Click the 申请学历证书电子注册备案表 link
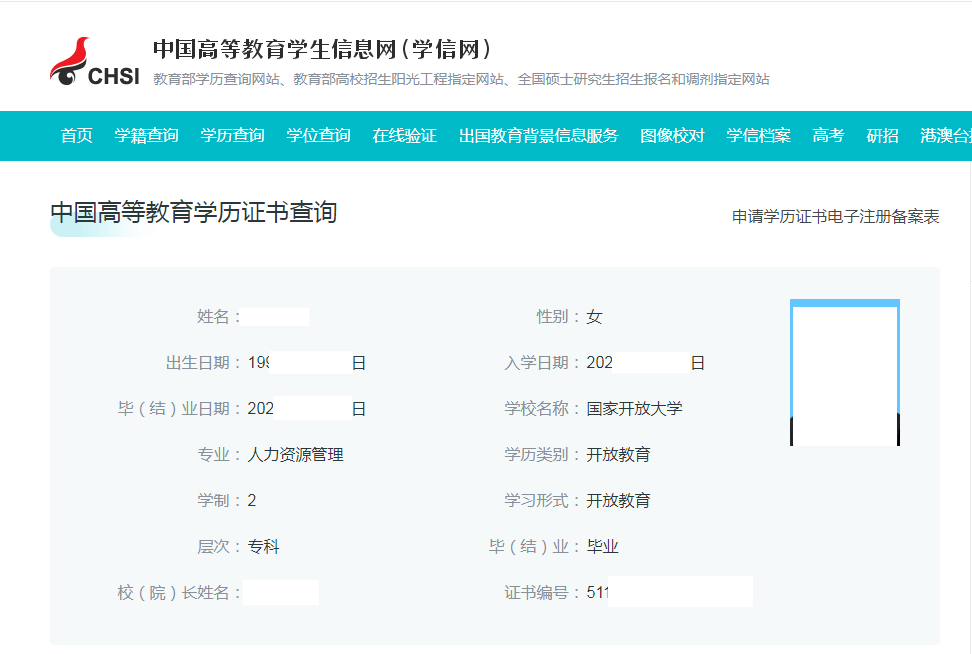This screenshot has width=972, height=654. click(836, 216)
